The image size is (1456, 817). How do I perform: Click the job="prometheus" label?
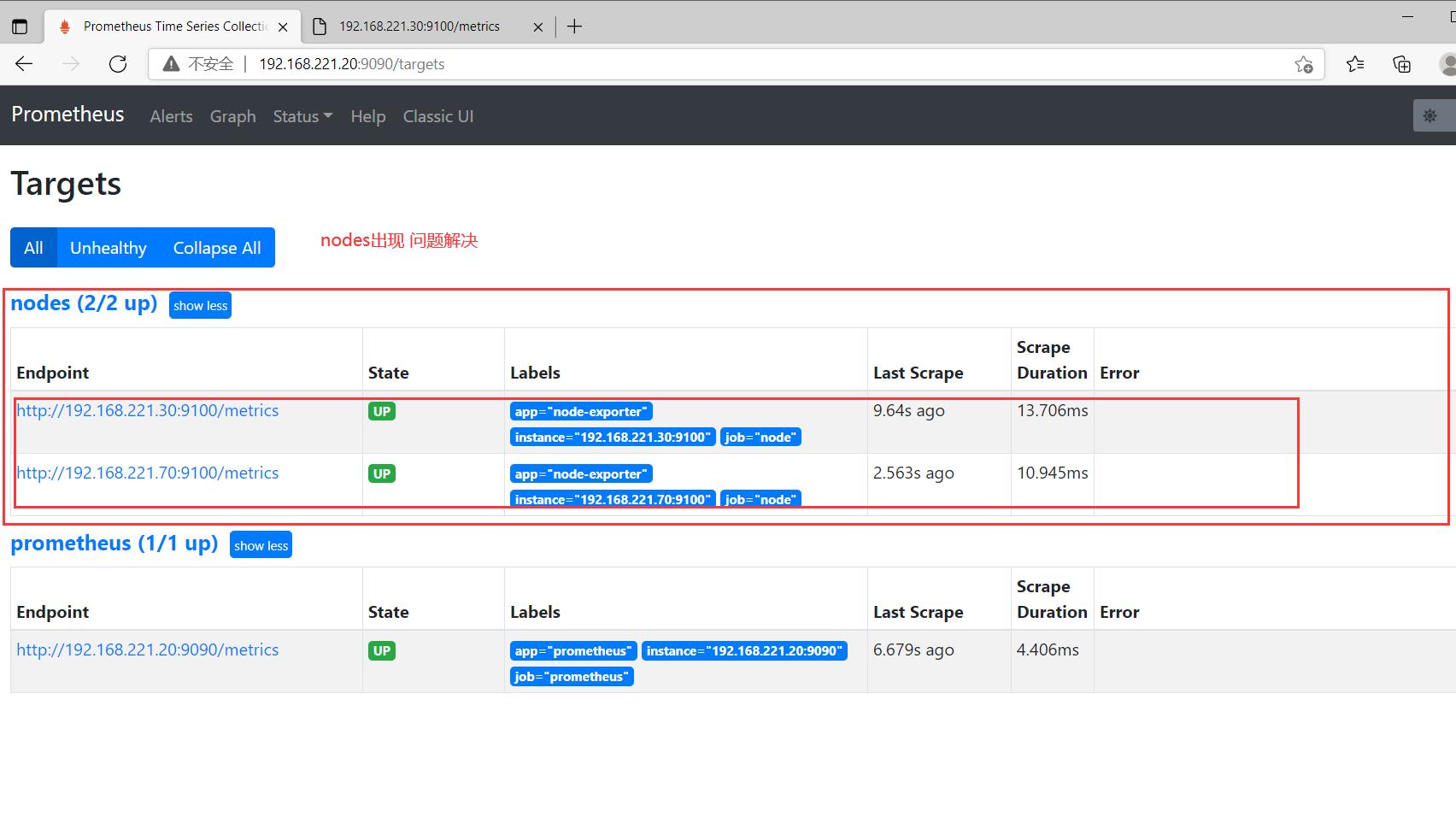(x=572, y=676)
